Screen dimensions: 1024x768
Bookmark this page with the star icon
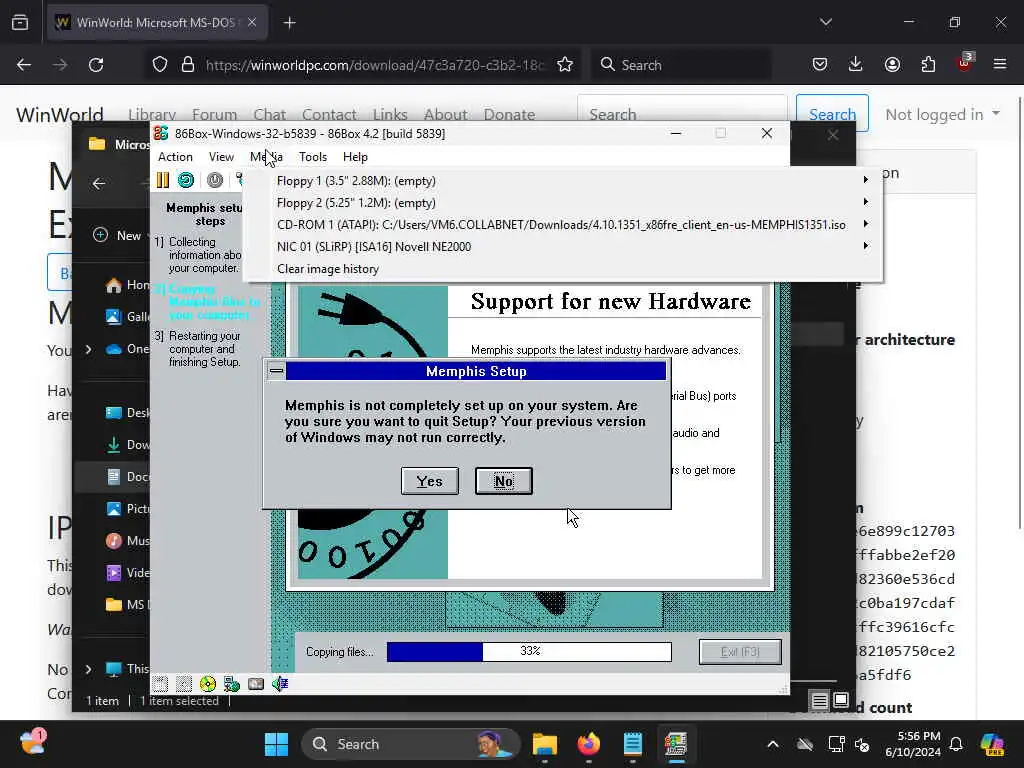(565, 65)
